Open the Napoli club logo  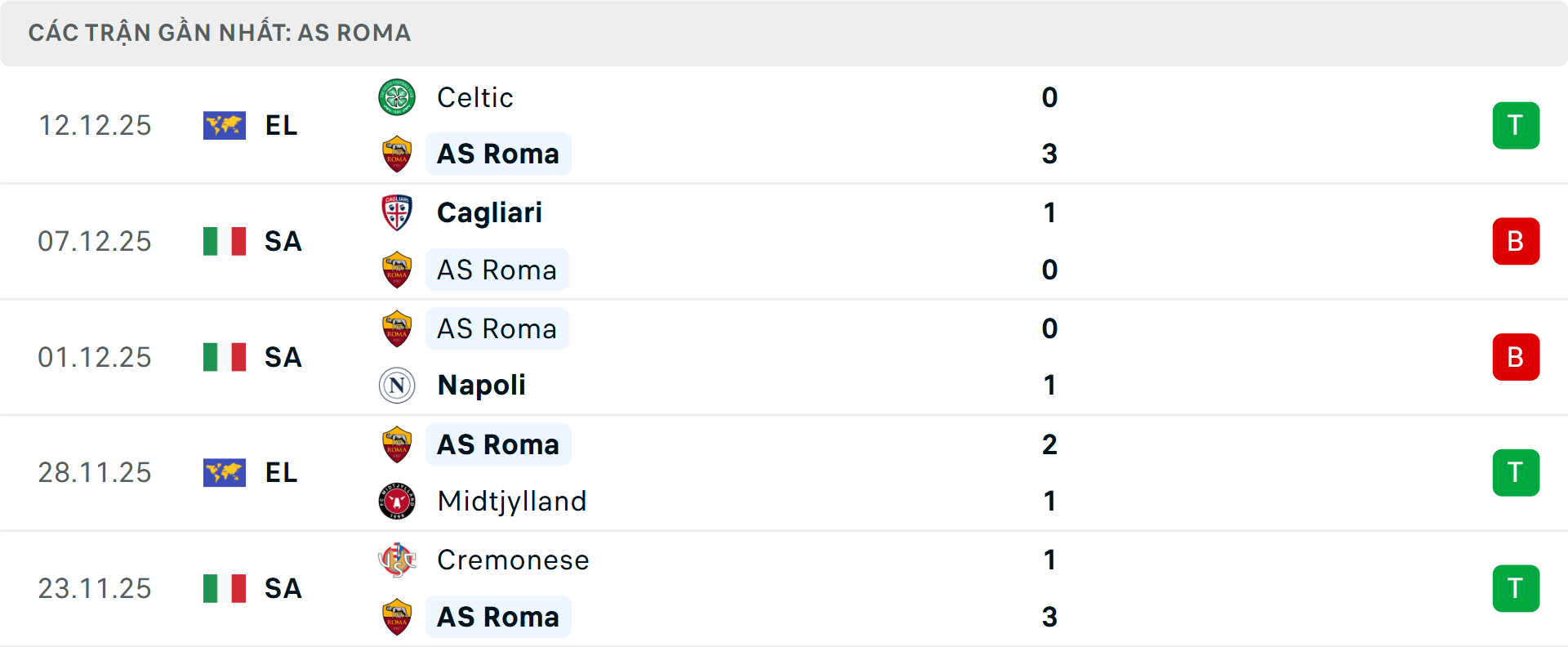(x=397, y=385)
